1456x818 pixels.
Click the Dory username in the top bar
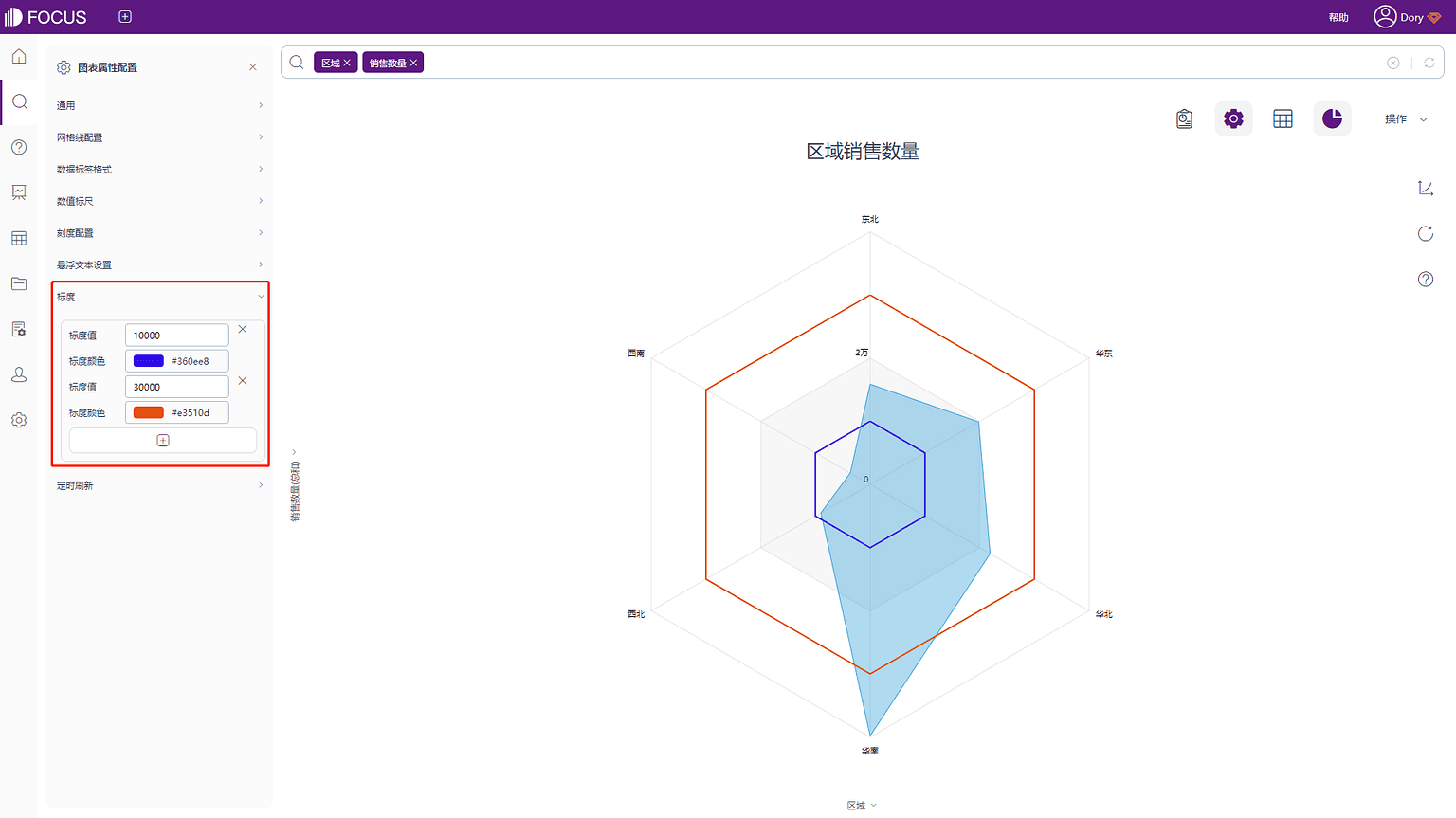(x=1411, y=17)
